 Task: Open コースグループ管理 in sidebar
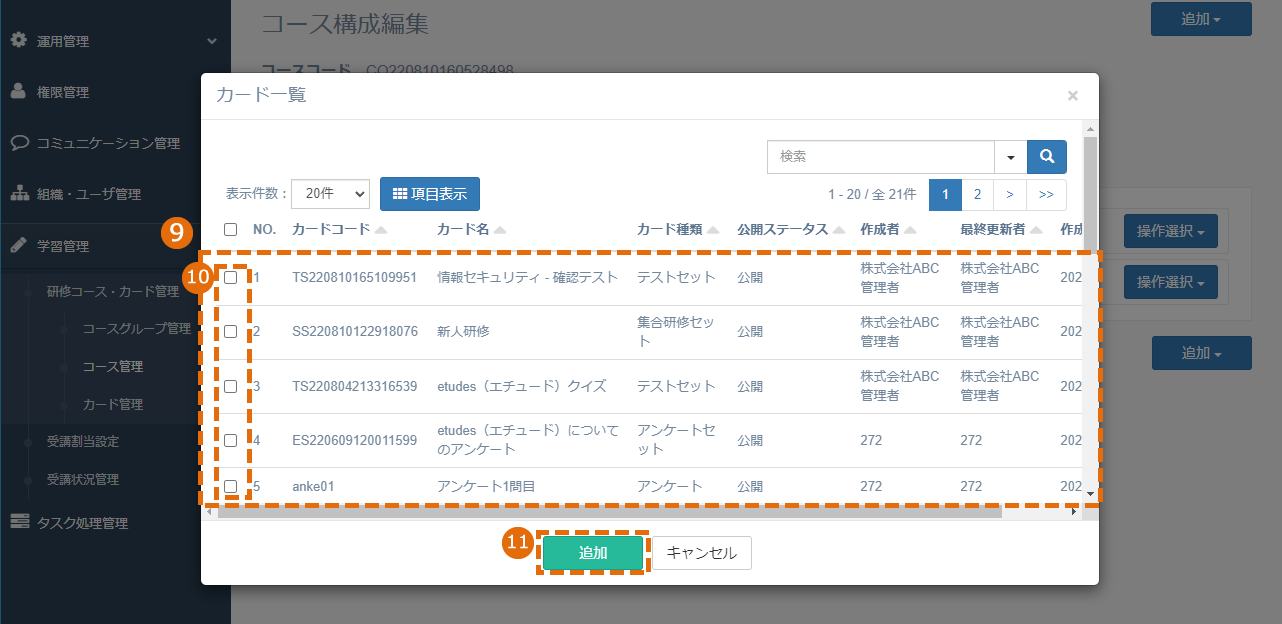[136, 328]
